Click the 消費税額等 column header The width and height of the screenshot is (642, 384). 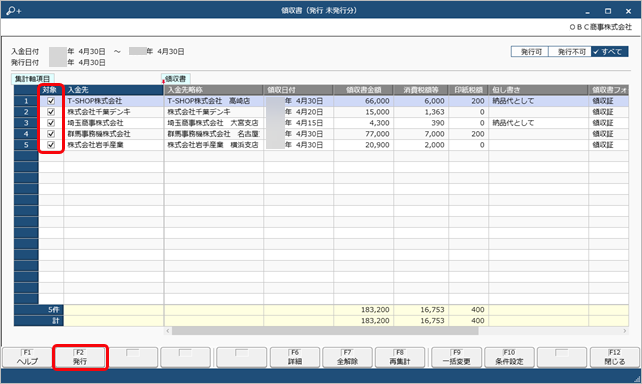[421, 90]
